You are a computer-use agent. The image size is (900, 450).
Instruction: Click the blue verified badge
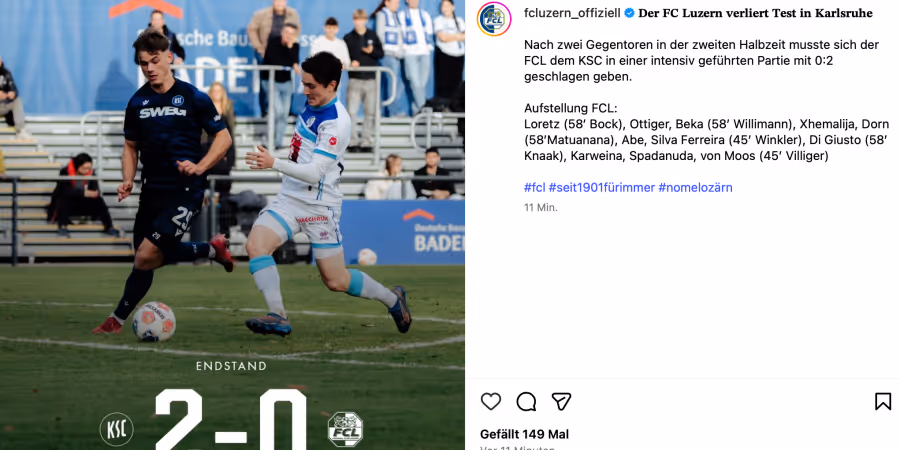(x=629, y=13)
